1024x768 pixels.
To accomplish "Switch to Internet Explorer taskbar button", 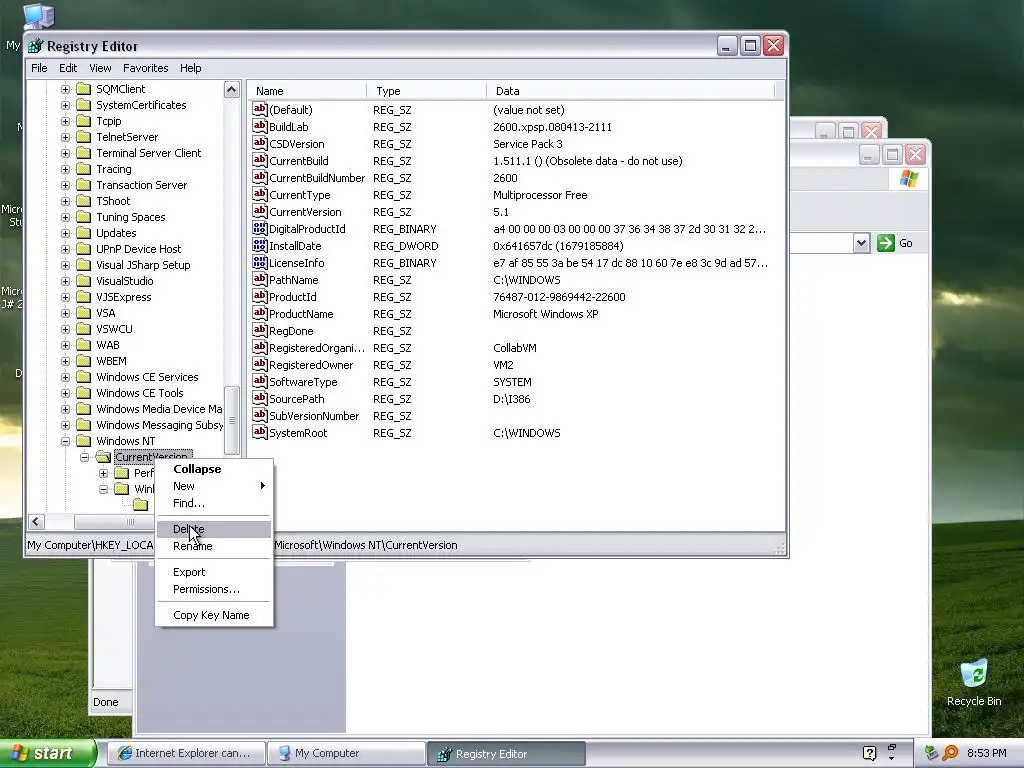I will pos(185,753).
